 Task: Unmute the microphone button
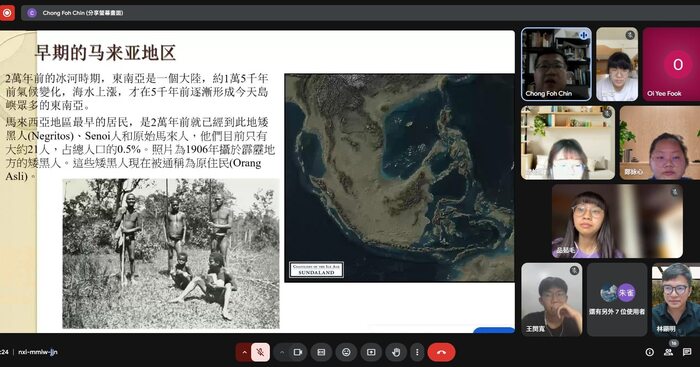tap(260, 352)
